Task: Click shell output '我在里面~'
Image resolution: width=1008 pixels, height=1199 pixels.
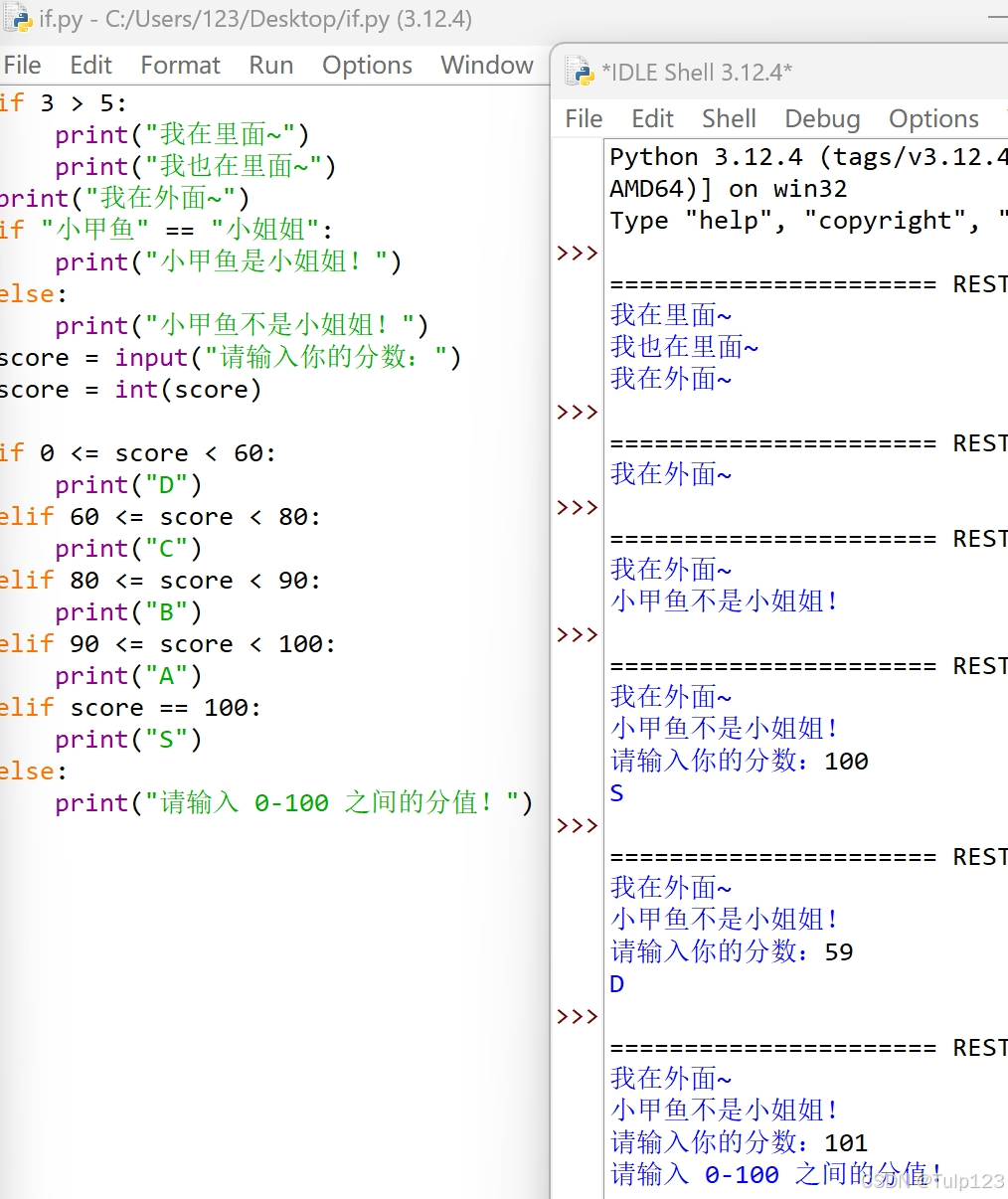Action: [x=671, y=316]
